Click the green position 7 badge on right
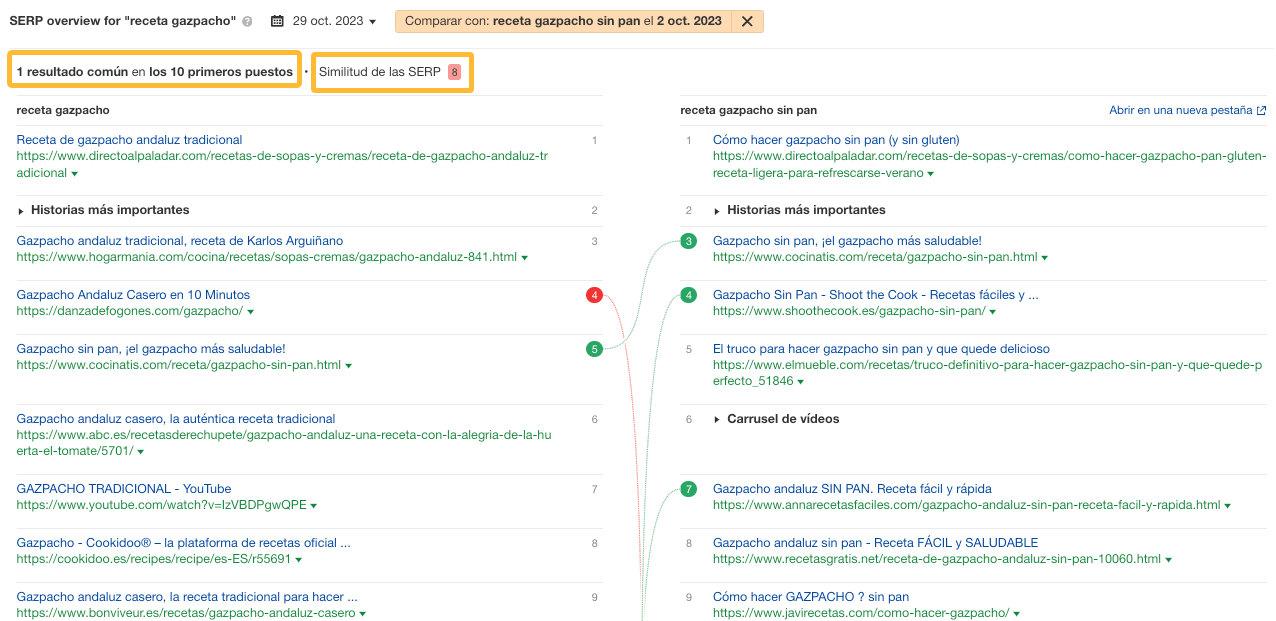Image resolution: width=1276 pixels, height=621 pixels. (688, 489)
